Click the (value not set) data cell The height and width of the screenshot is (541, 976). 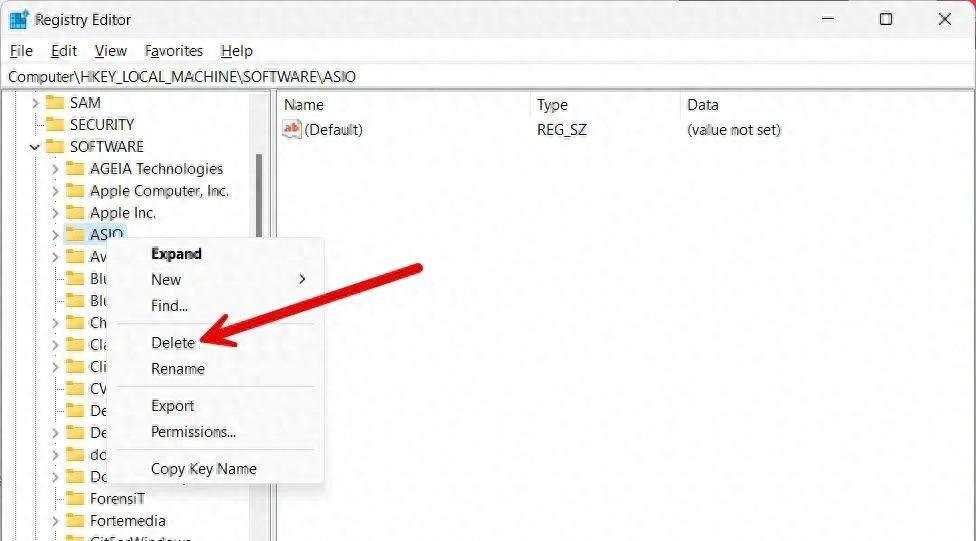[x=734, y=129]
